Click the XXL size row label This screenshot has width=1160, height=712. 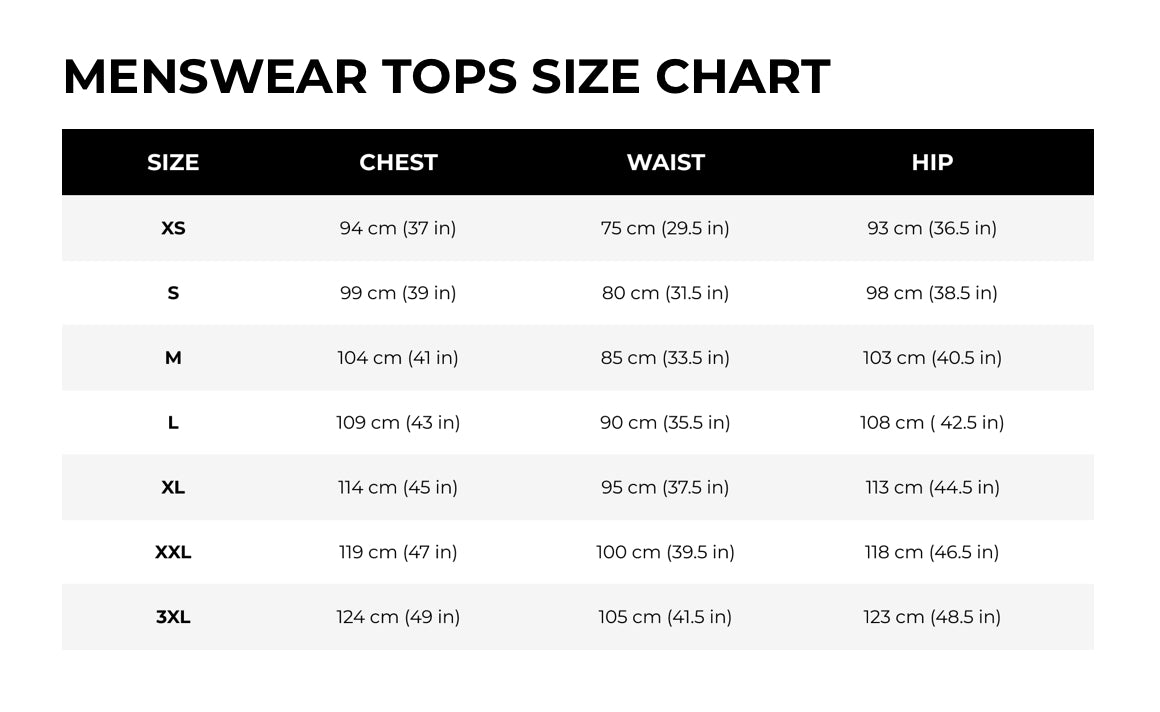point(173,552)
